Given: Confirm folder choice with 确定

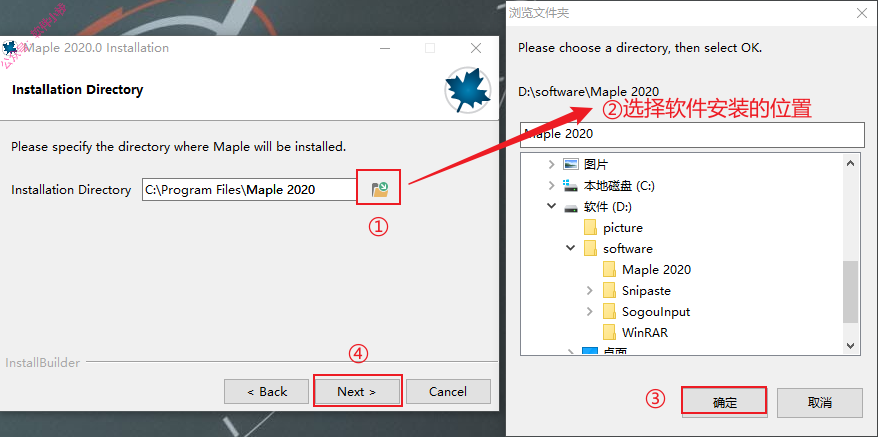Looking at the screenshot, I should coord(724,402).
